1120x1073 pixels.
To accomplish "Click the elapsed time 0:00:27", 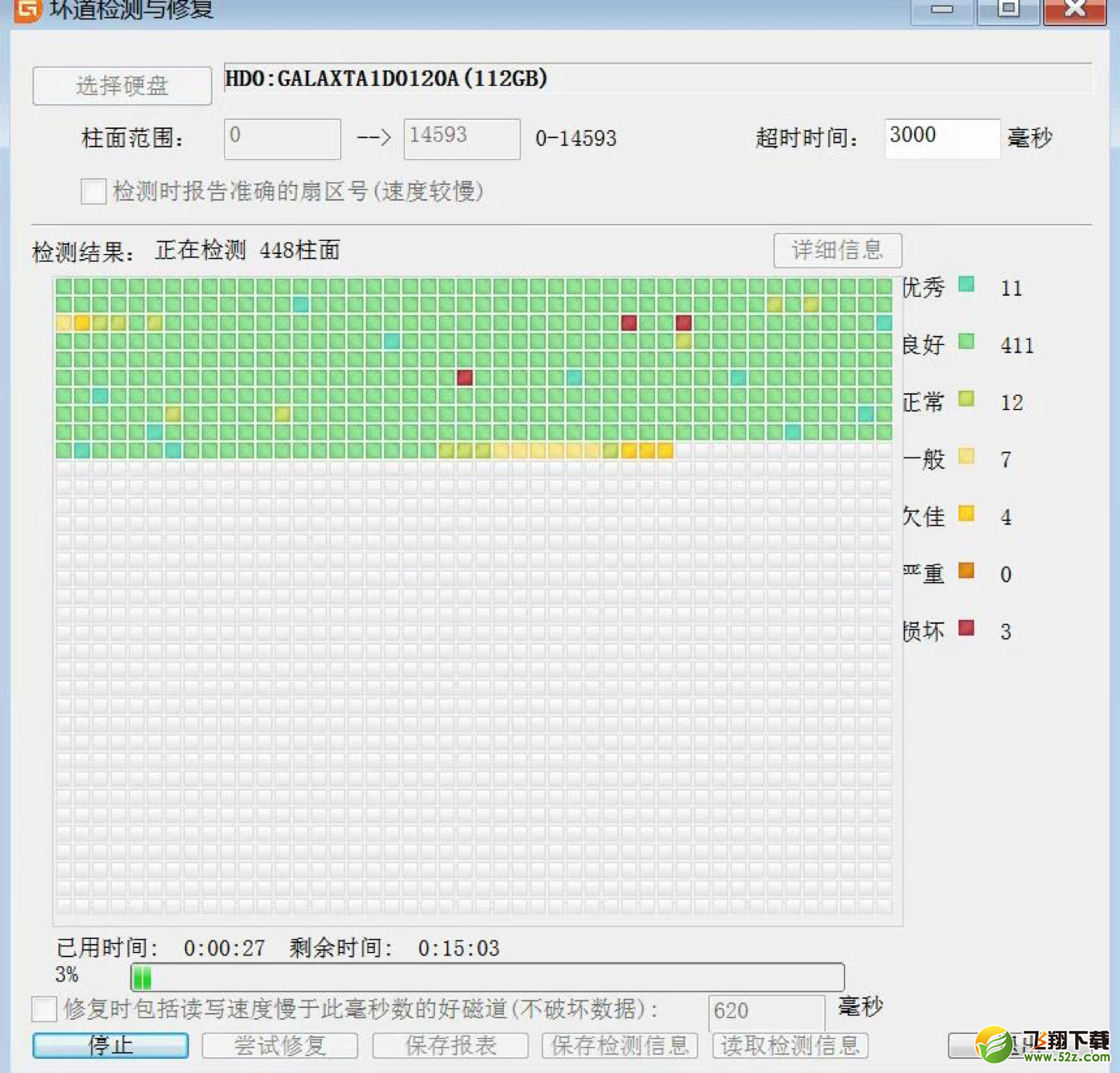I will pyautogui.click(x=224, y=949).
